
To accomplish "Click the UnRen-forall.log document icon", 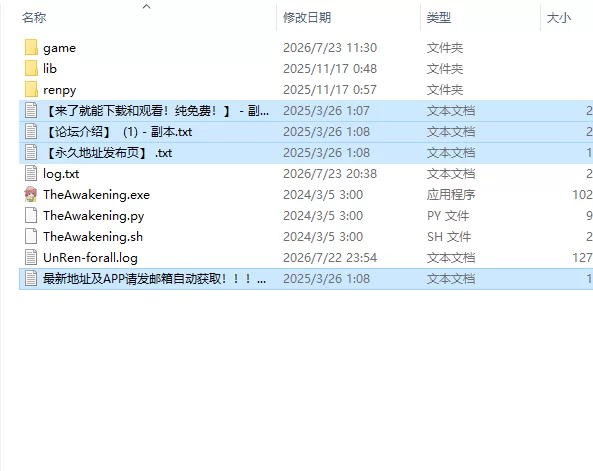I will click(x=31, y=258).
